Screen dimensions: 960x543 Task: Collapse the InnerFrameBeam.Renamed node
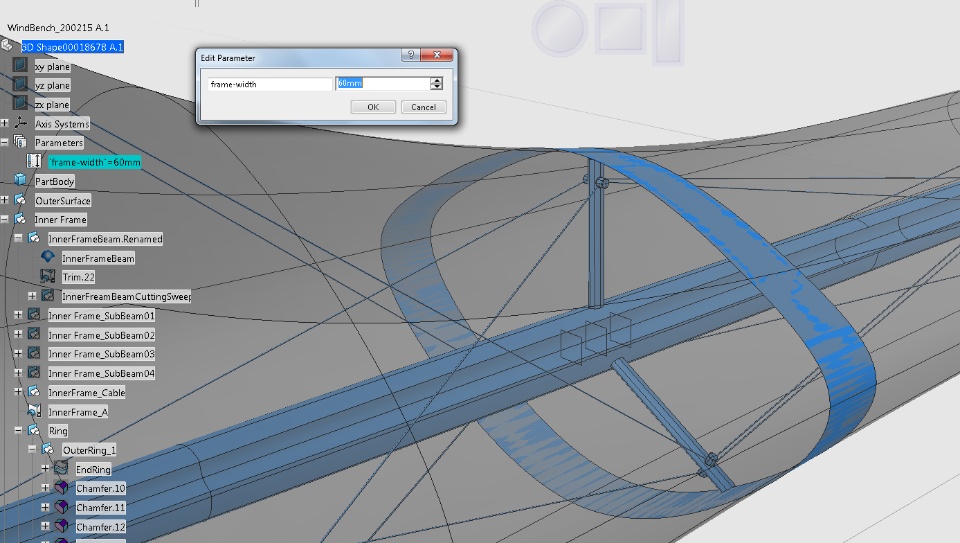tap(18, 238)
